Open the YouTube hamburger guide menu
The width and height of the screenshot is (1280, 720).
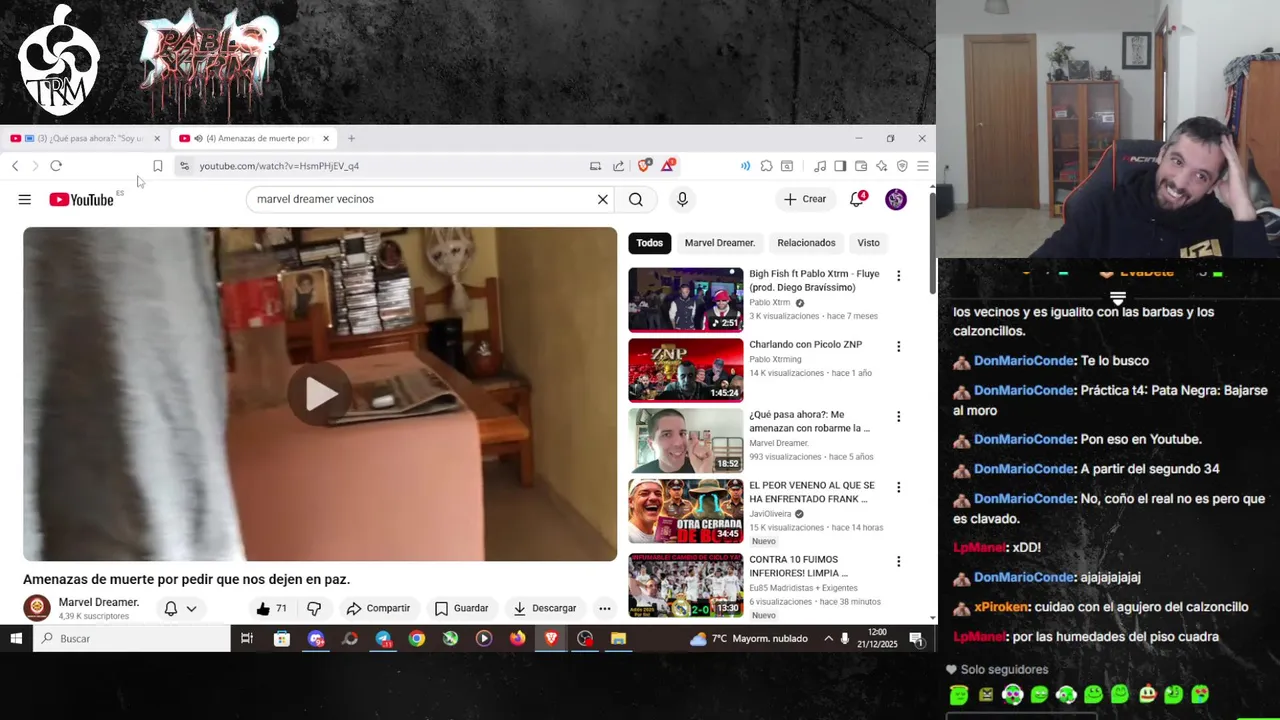coord(24,199)
